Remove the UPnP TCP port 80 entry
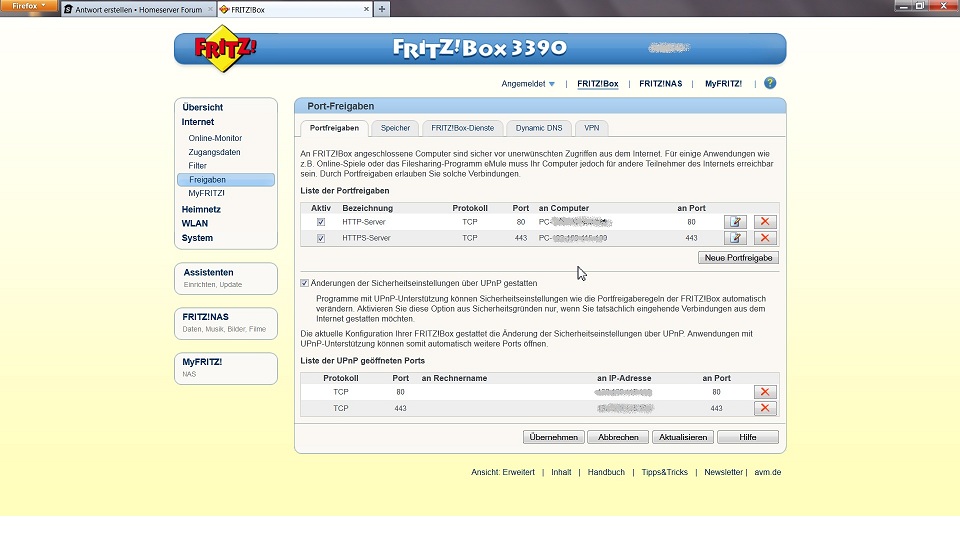Image resolution: width=960 pixels, height=540 pixels. point(765,393)
